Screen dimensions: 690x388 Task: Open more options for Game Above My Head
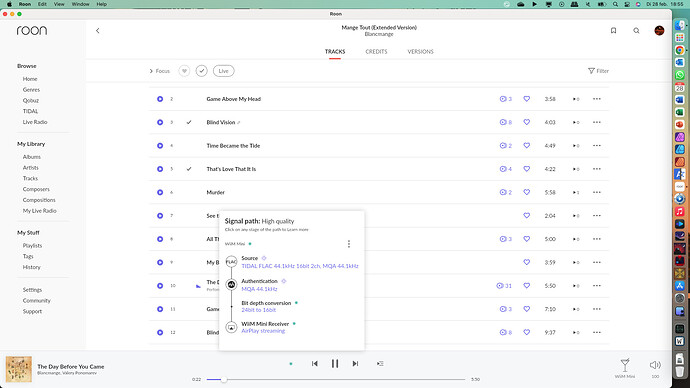point(597,99)
